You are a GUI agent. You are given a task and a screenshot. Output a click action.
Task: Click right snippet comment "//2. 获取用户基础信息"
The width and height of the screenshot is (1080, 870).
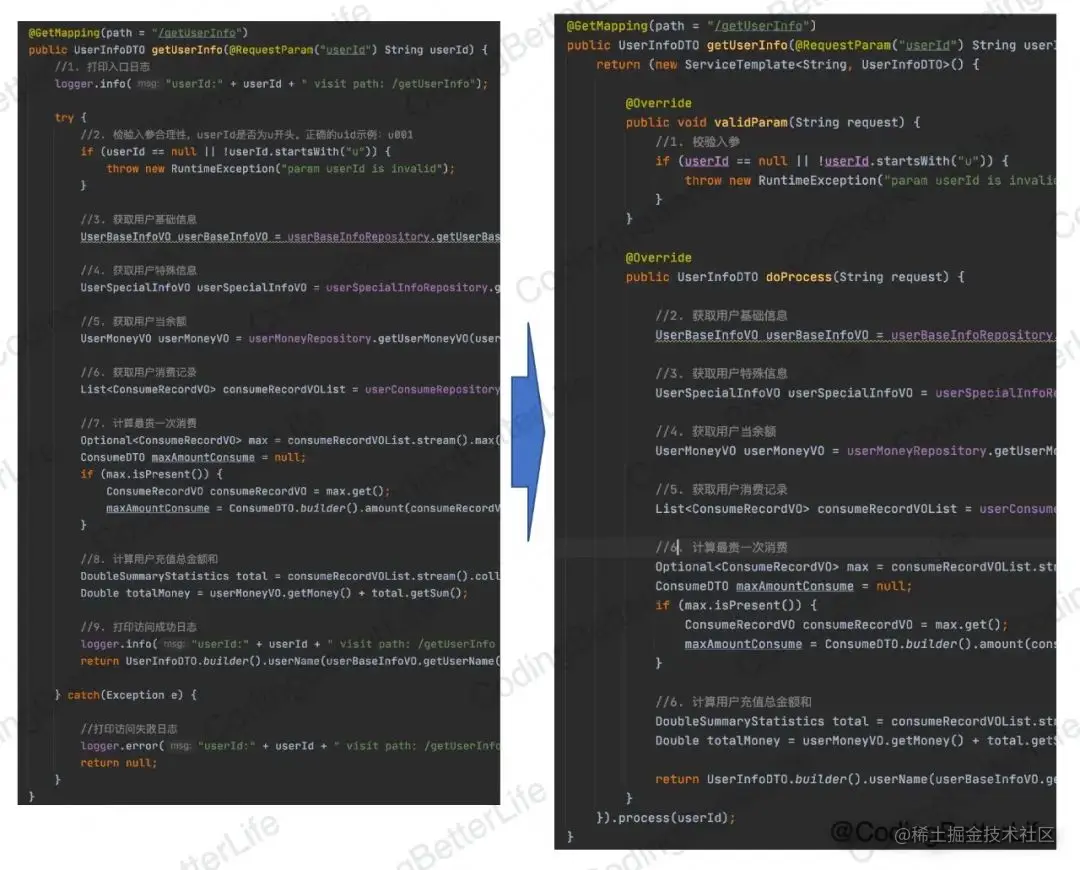[721, 315]
